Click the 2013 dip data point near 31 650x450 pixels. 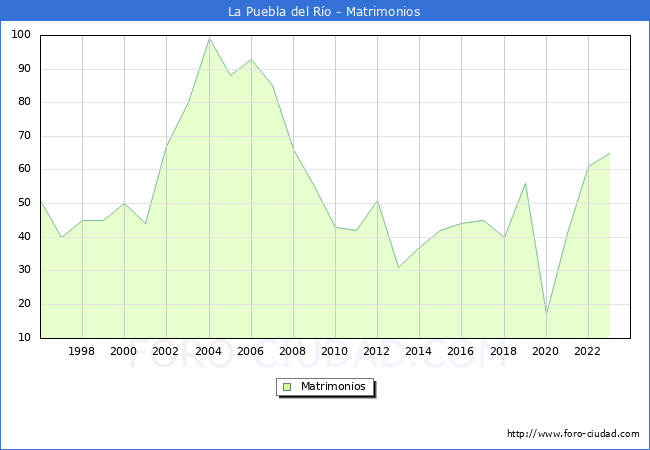tap(398, 267)
